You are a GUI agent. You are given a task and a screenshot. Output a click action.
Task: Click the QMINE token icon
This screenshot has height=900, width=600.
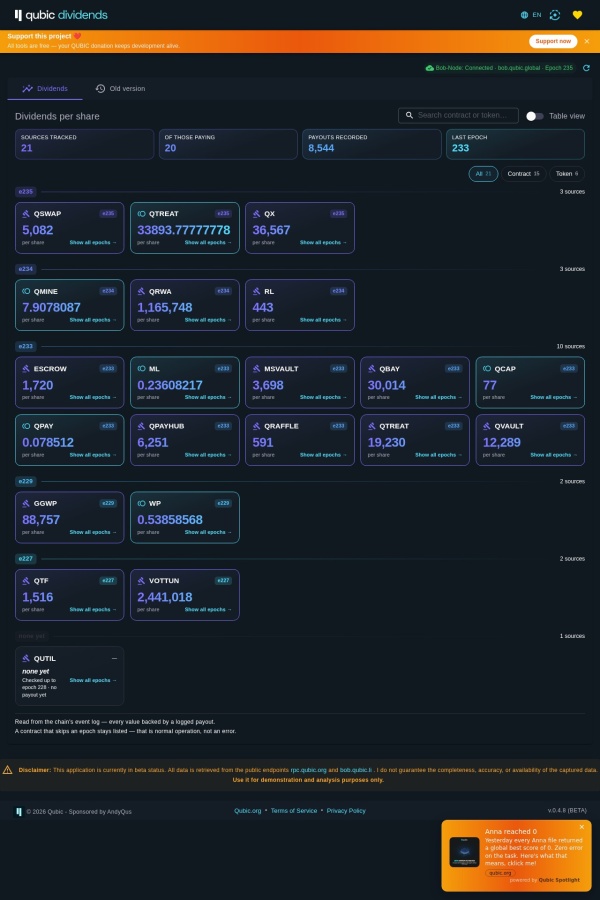(26, 291)
